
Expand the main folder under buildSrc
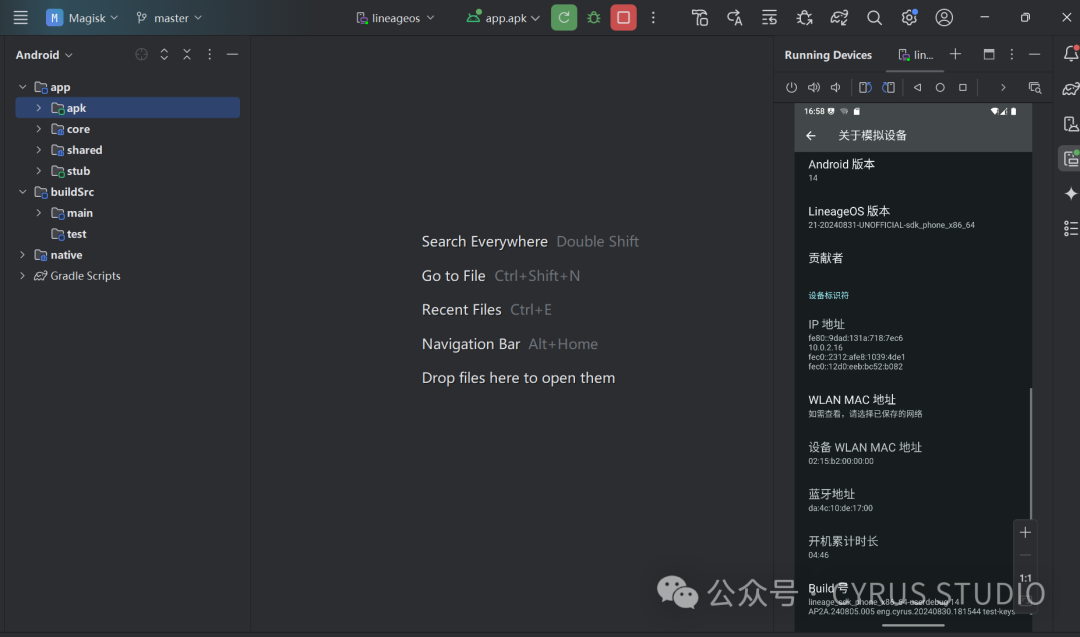(x=39, y=213)
